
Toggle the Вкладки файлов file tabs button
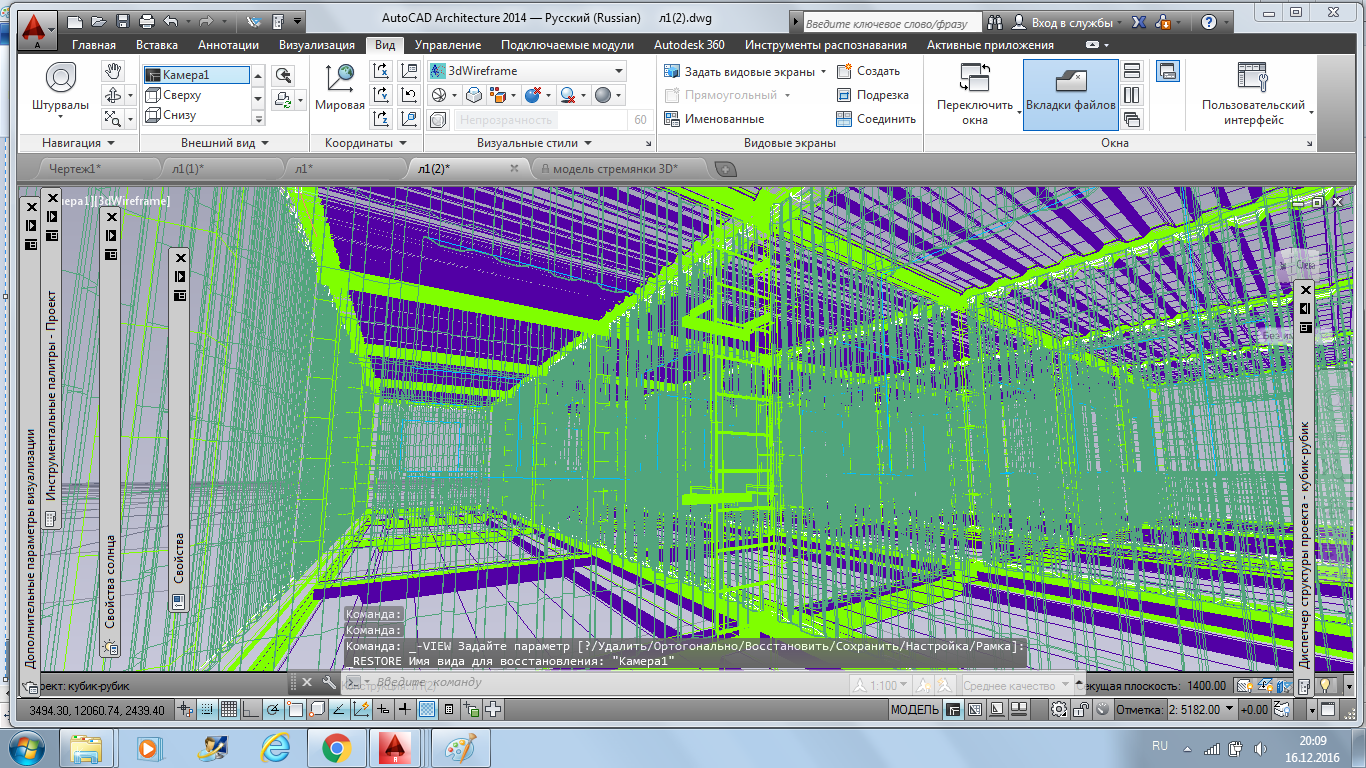coord(1070,94)
